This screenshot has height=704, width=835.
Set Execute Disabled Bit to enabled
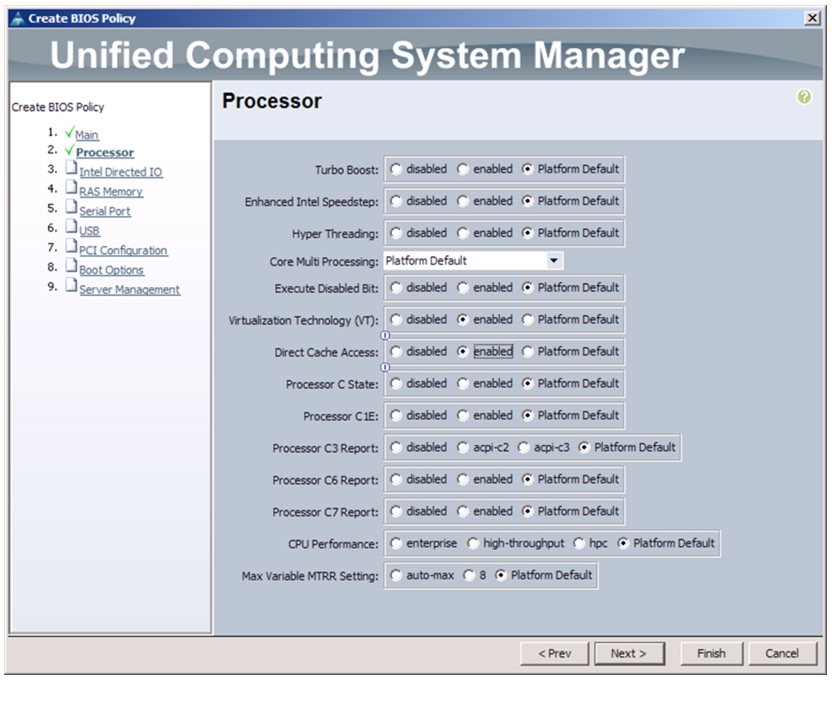tap(463, 288)
